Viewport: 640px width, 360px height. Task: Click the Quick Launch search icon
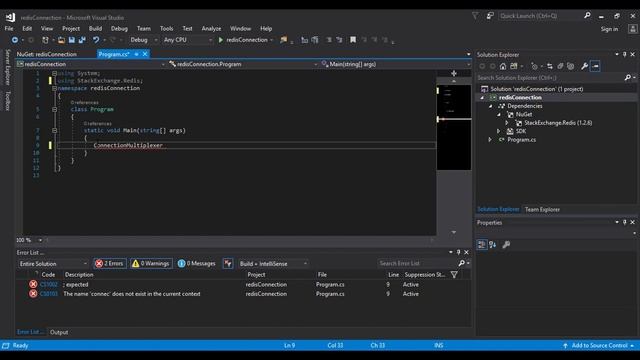pyautogui.click(x=587, y=16)
